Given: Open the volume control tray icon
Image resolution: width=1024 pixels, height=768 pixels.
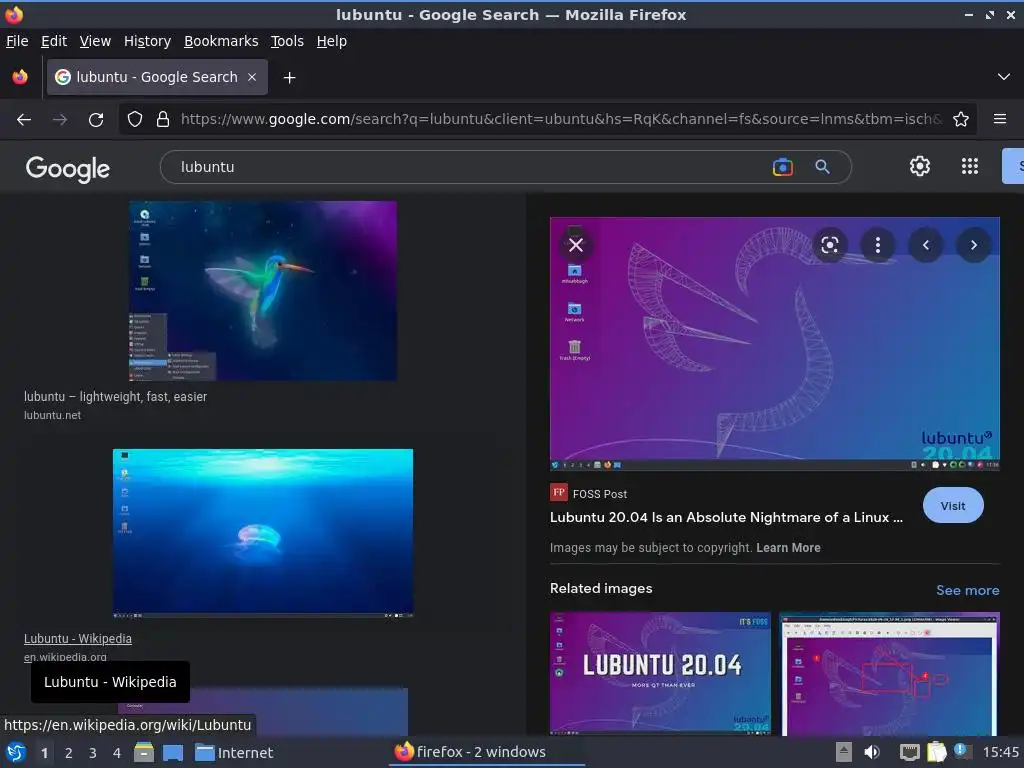Looking at the screenshot, I should (872, 752).
